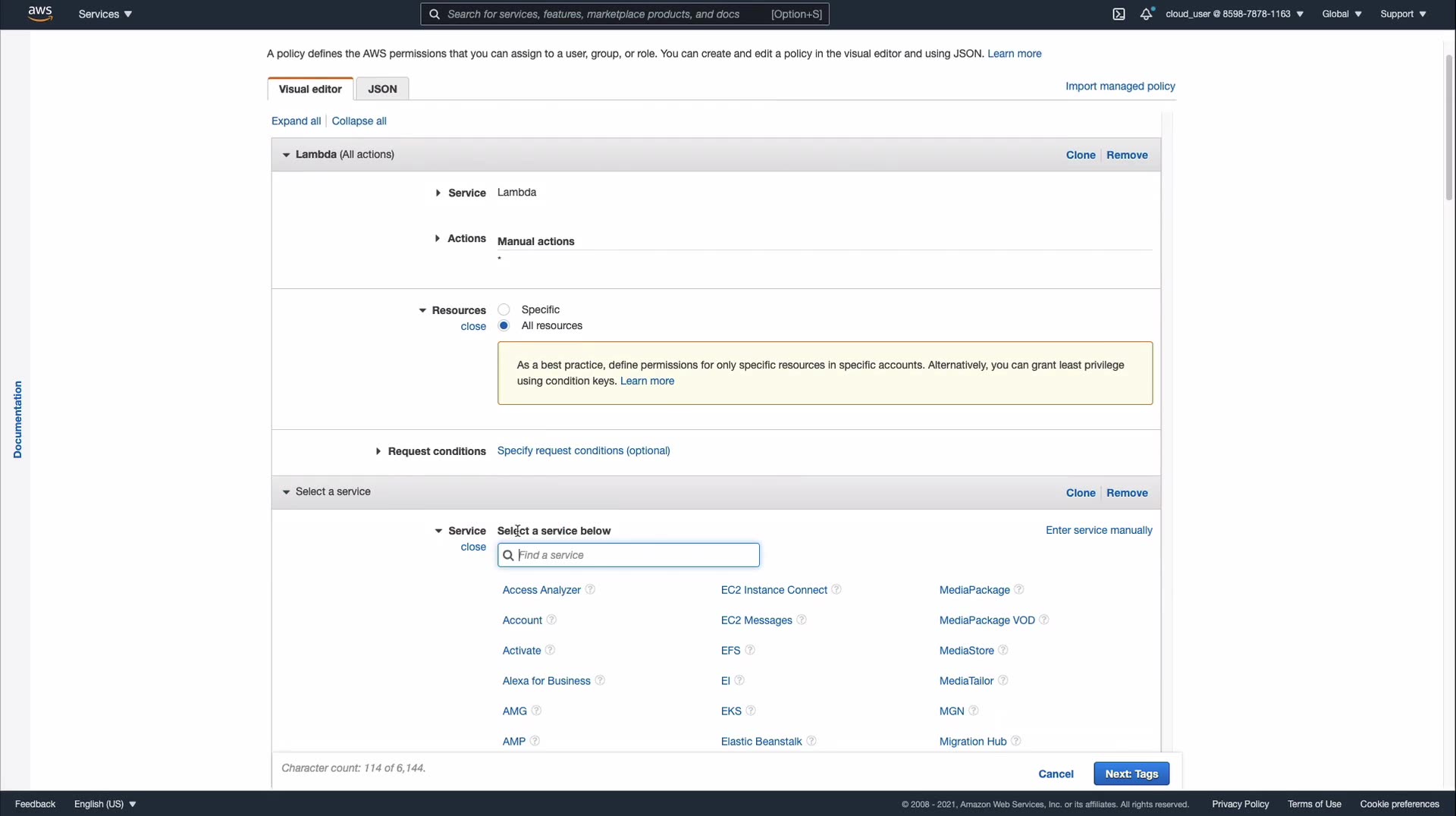The width and height of the screenshot is (1456, 816).
Task: Expand the Request conditions section
Action: click(378, 451)
